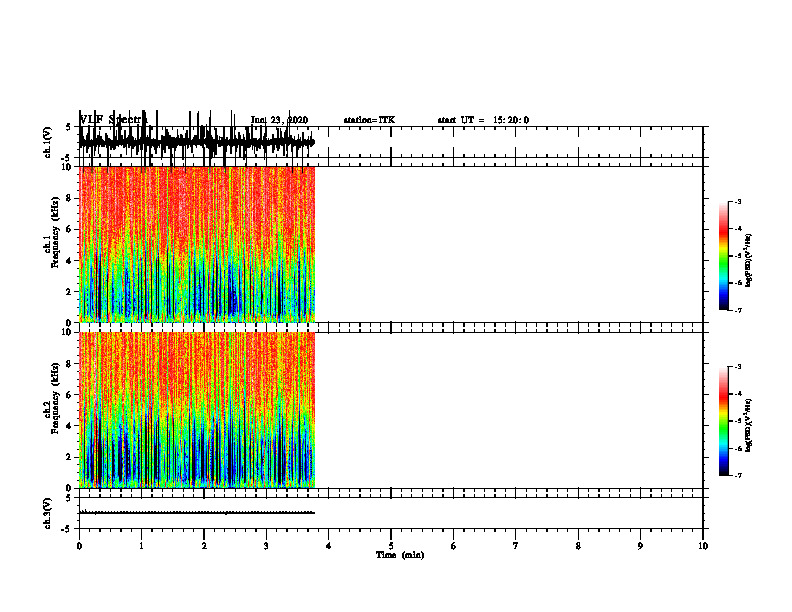
Task: Click the ch.2 spectrogram data region
Action: click(x=197, y=410)
